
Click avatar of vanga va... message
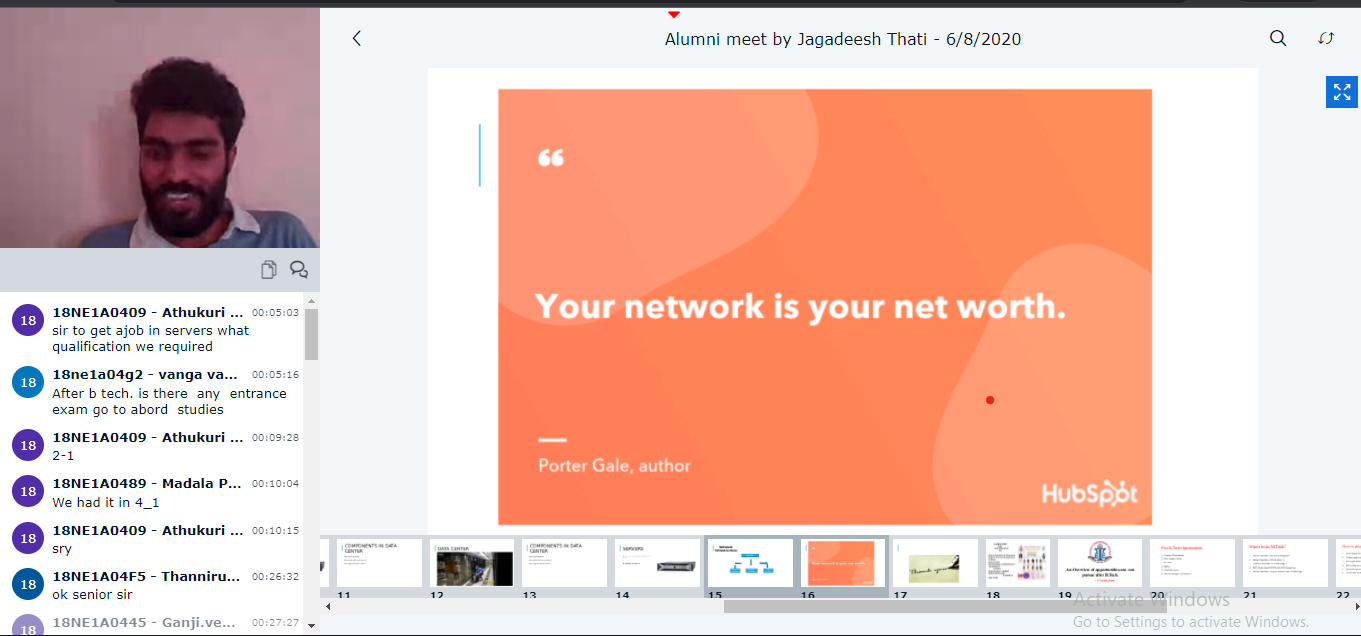pyautogui.click(x=28, y=383)
